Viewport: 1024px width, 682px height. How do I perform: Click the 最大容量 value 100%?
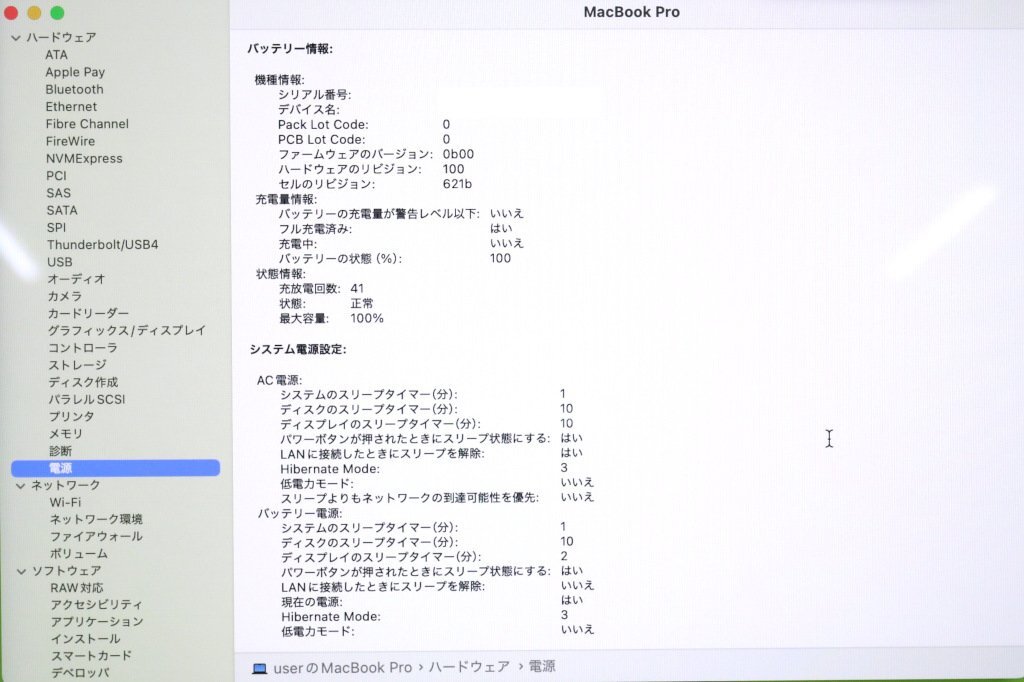[x=366, y=318]
